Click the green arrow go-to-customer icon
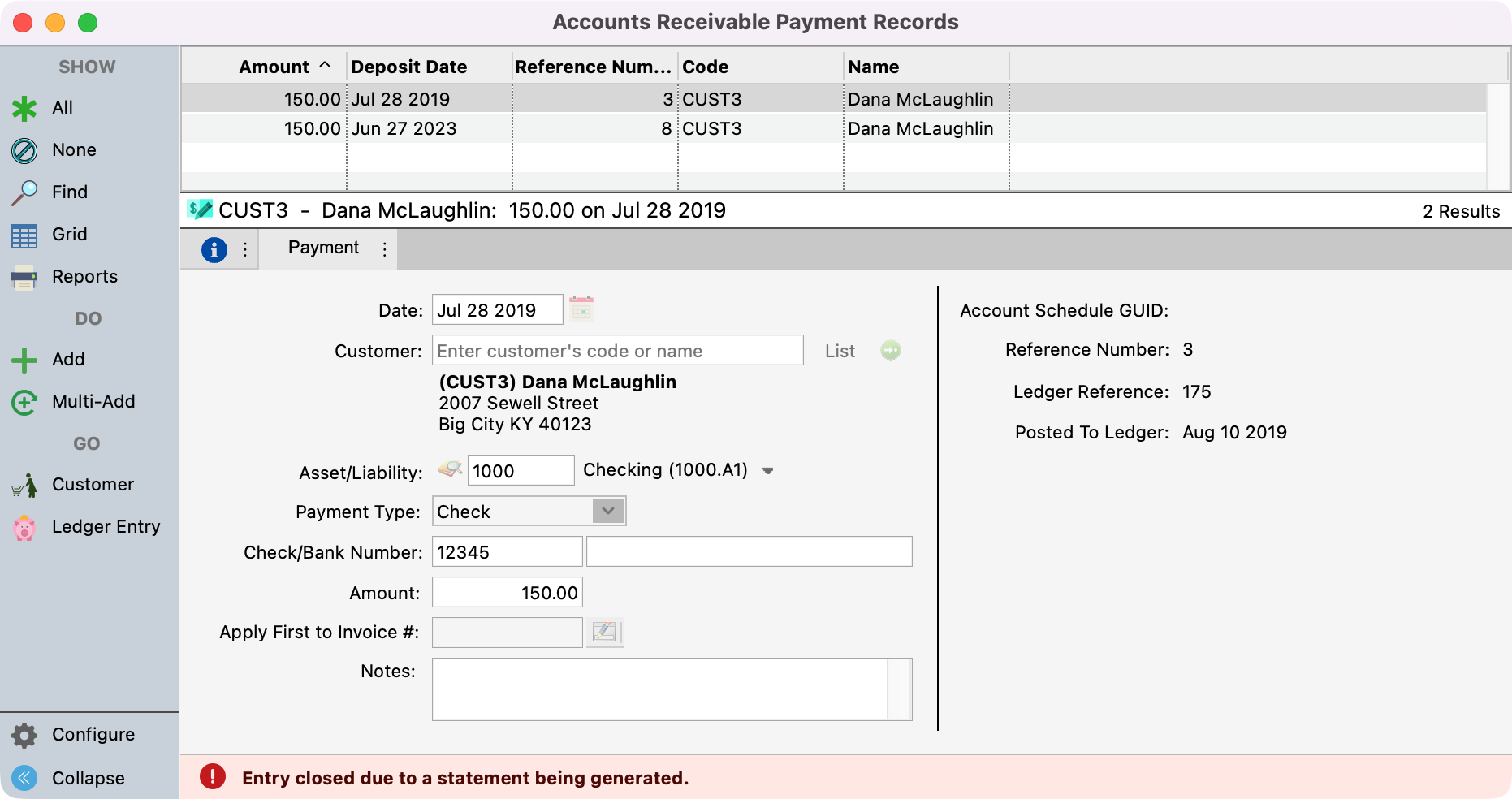 (x=891, y=350)
